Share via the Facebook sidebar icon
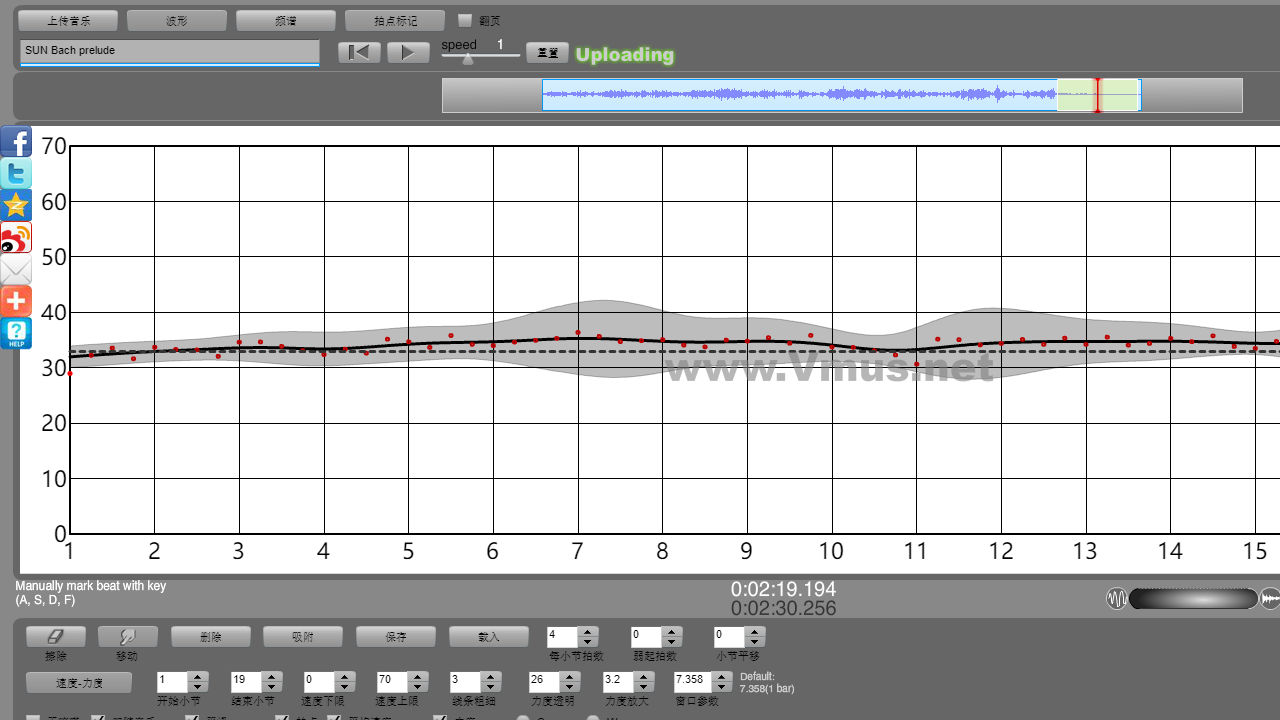The image size is (1280, 720). (x=16, y=142)
